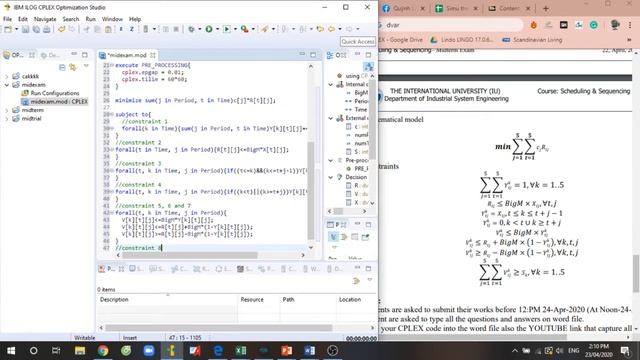This screenshot has width=640, height=360.
Task: Select the midexam.mod editor tab
Action: 127,55
